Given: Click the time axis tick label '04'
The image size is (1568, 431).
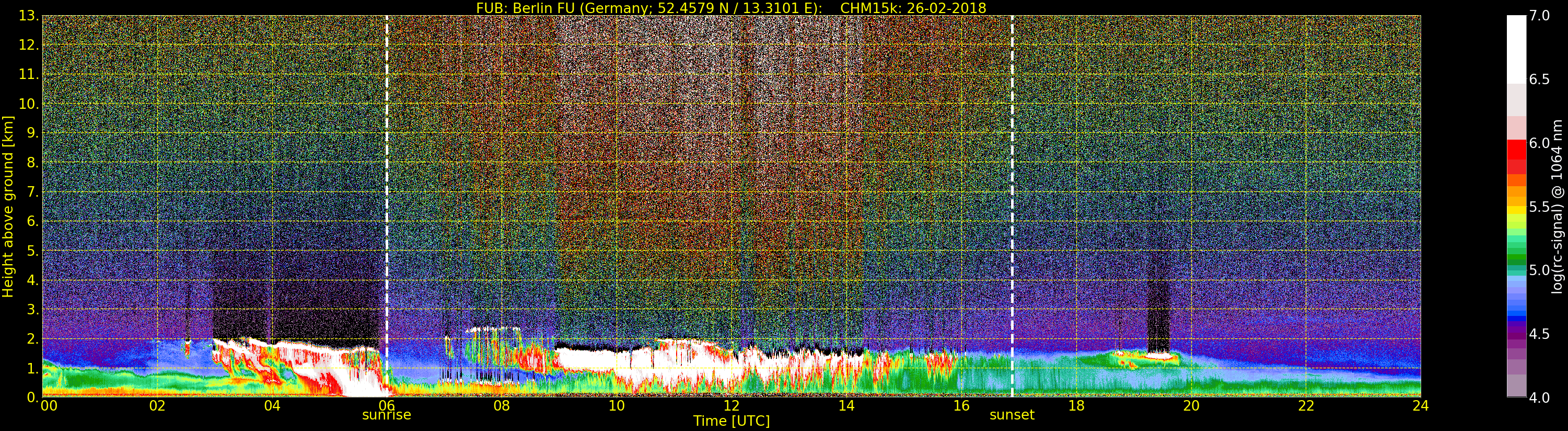Looking at the screenshot, I should [272, 406].
